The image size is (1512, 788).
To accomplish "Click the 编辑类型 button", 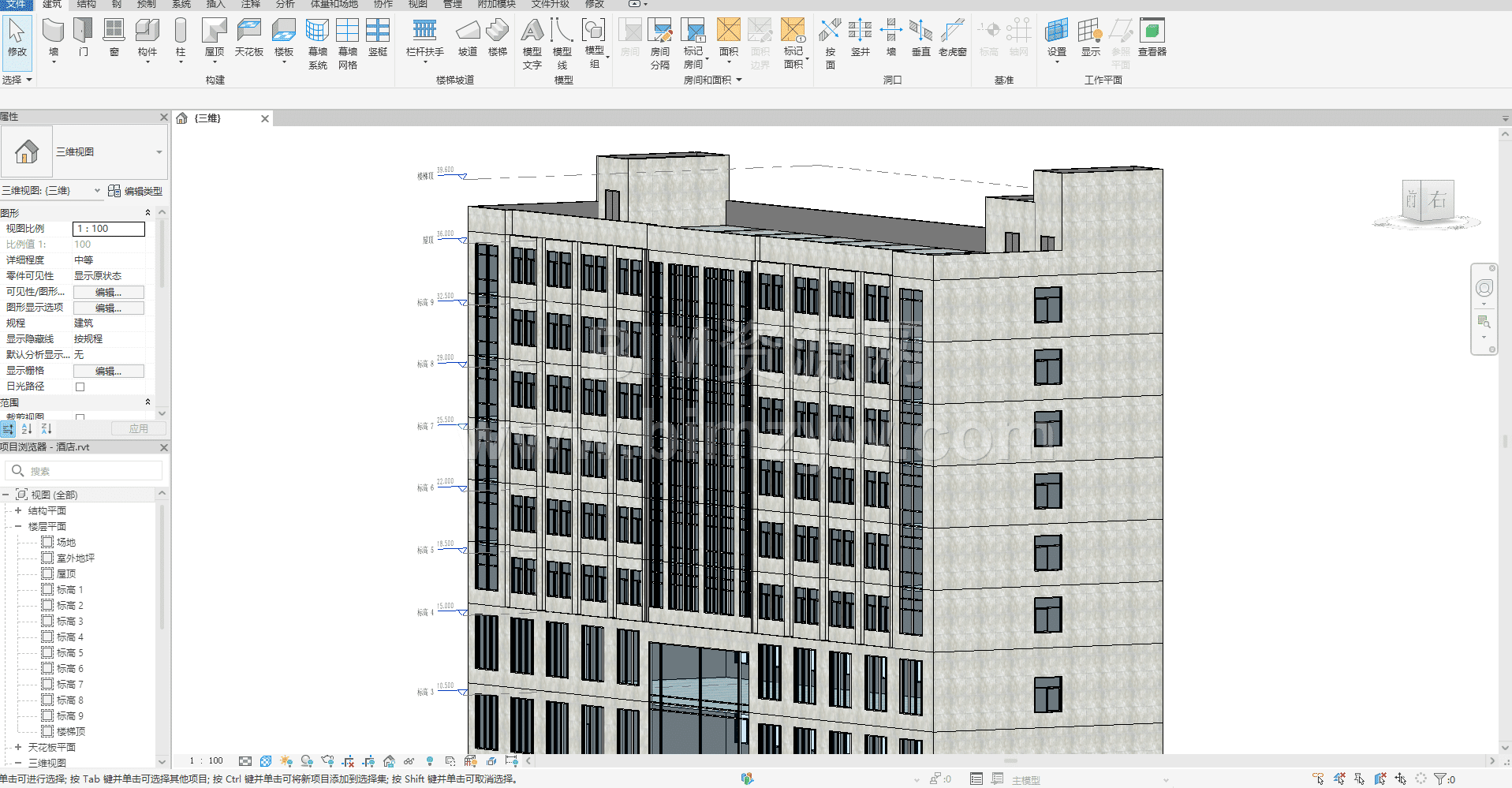I will tap(135, 191).
